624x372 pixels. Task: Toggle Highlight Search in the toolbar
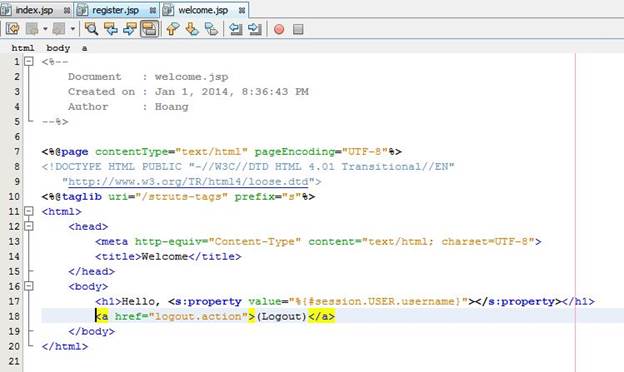click(x=149, y=29)
